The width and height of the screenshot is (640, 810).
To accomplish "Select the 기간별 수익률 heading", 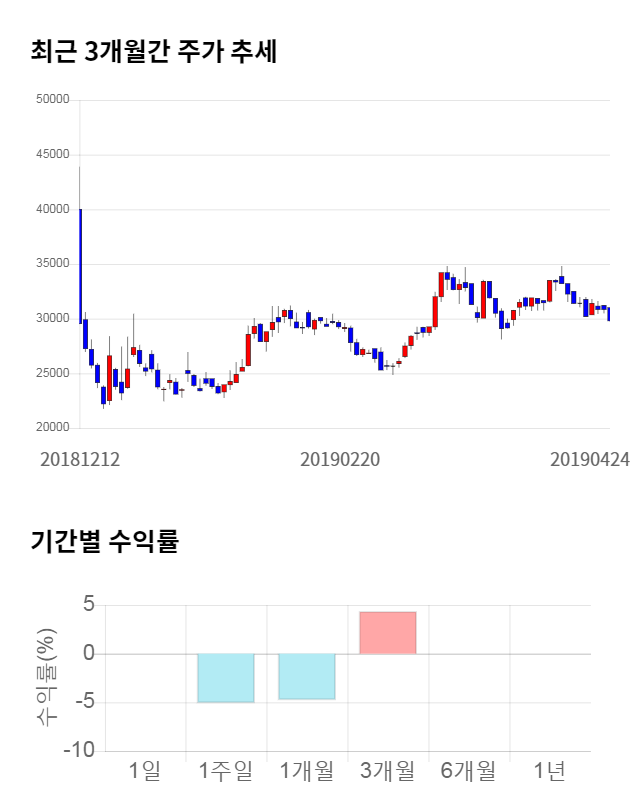I will point(104,542).
